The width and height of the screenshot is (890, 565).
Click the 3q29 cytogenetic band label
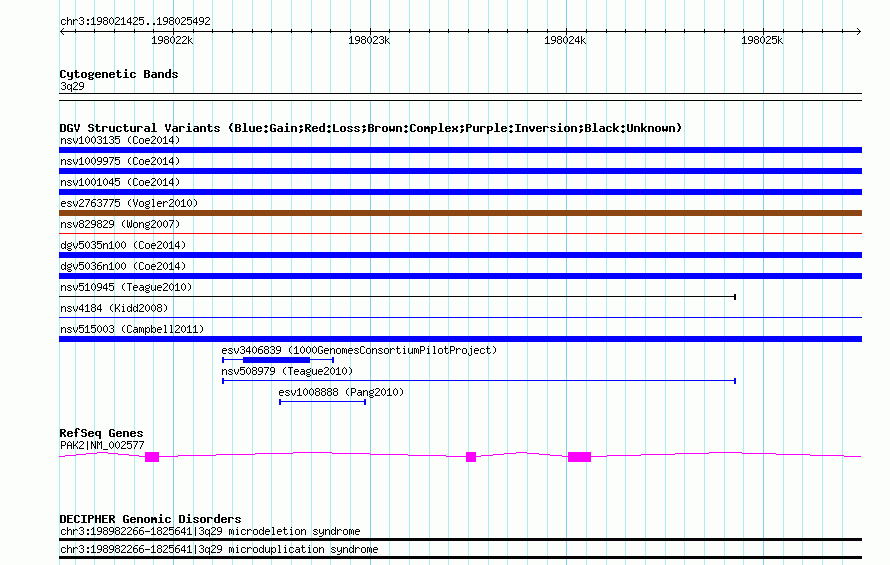72,86
